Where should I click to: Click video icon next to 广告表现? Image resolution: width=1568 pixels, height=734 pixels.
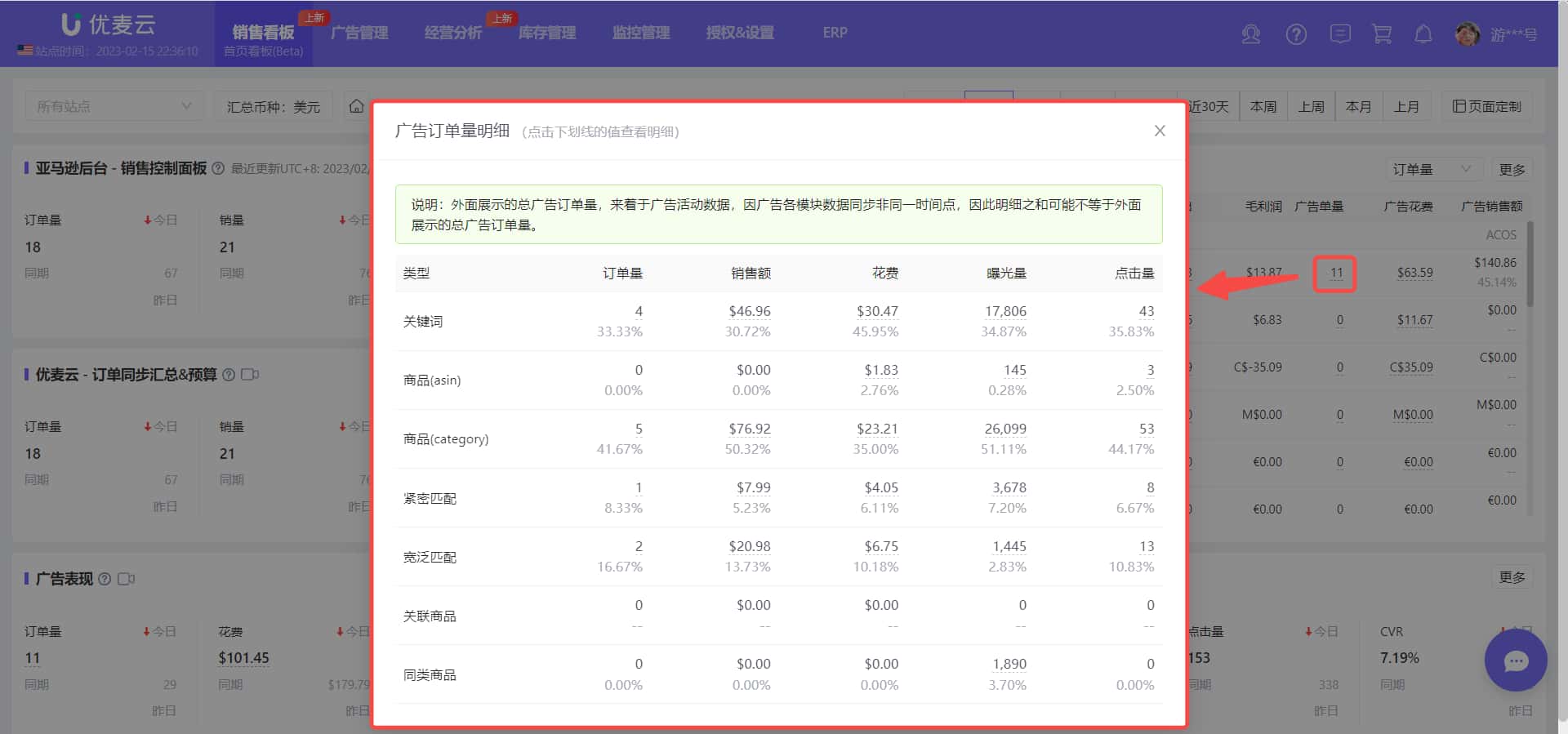point(126,578)
